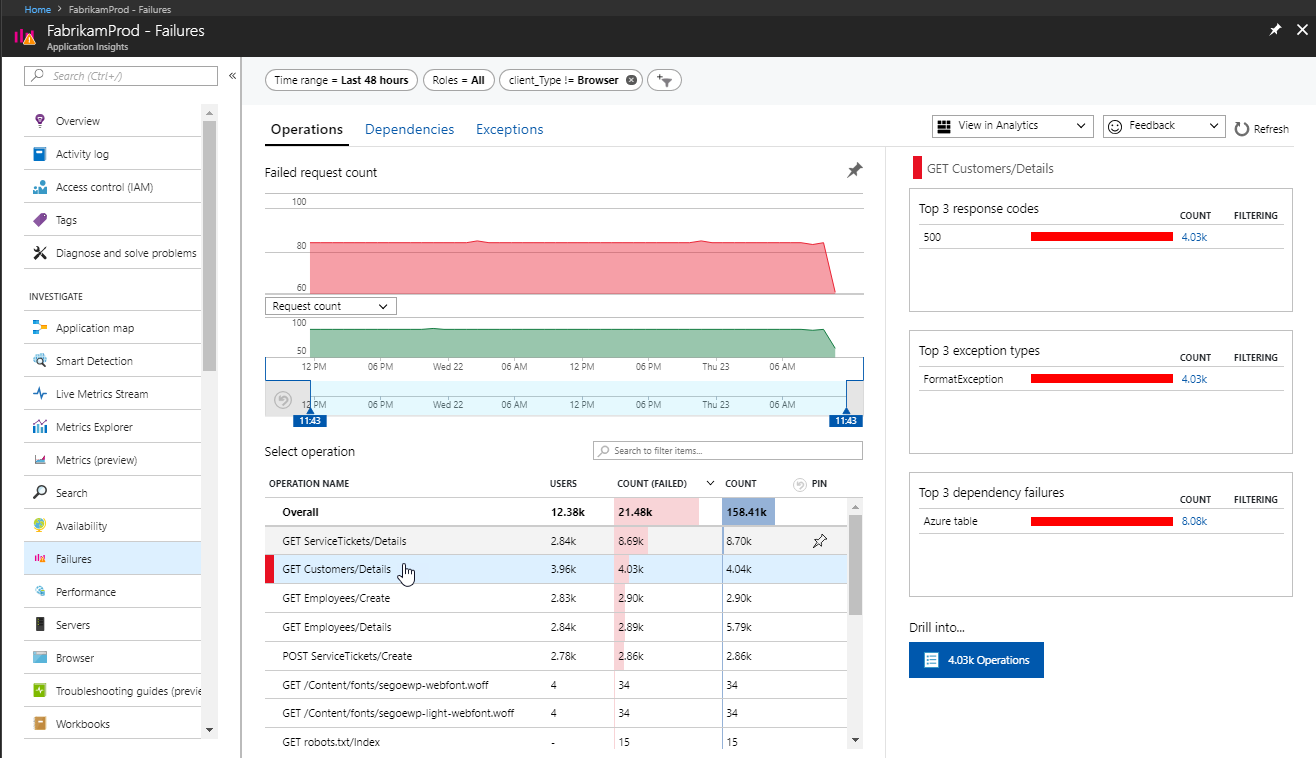Image resolution: width=1316 pixels, height=758 pixels.
Task: Refresh the failures data
Action: click(1261, 128)
